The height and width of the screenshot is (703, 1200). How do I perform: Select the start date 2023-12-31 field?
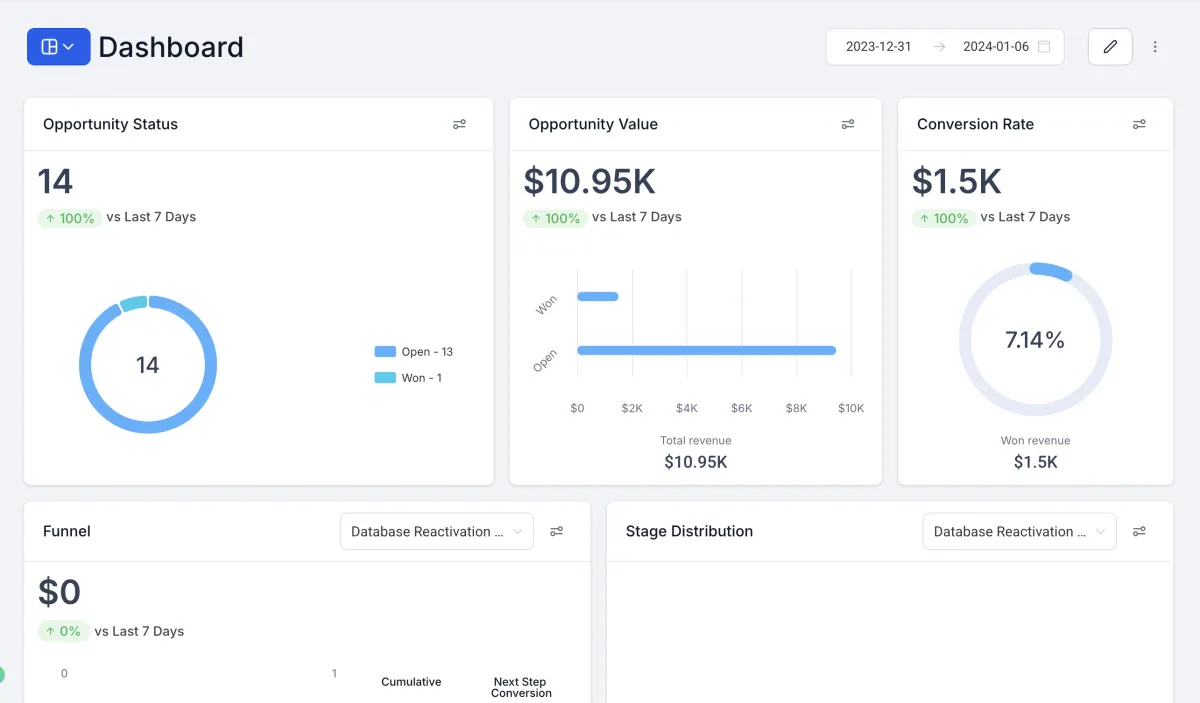coord(878,47)
